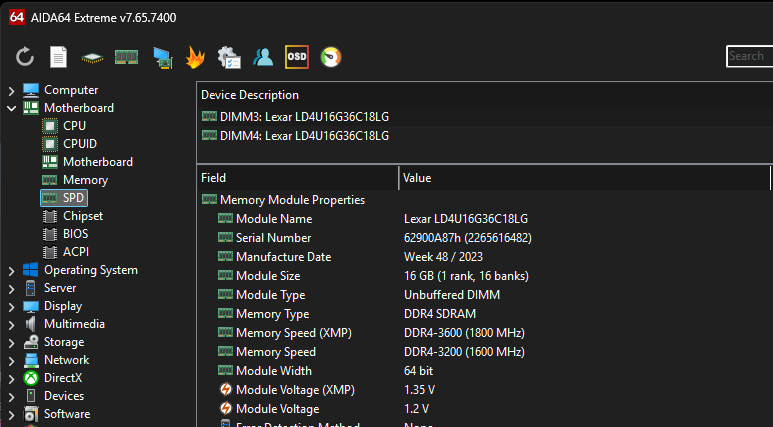Select DirectX in the tree

[63, 378]
